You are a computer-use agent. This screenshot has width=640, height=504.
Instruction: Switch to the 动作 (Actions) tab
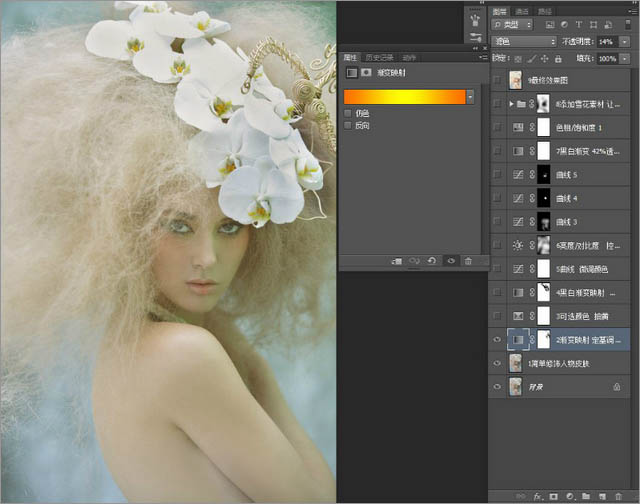pos(410,57)
